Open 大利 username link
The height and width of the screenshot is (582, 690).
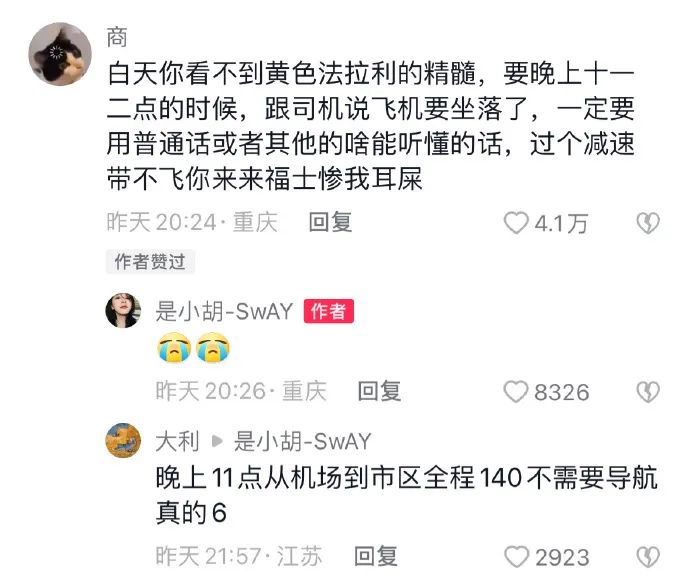tap(177, 441)
